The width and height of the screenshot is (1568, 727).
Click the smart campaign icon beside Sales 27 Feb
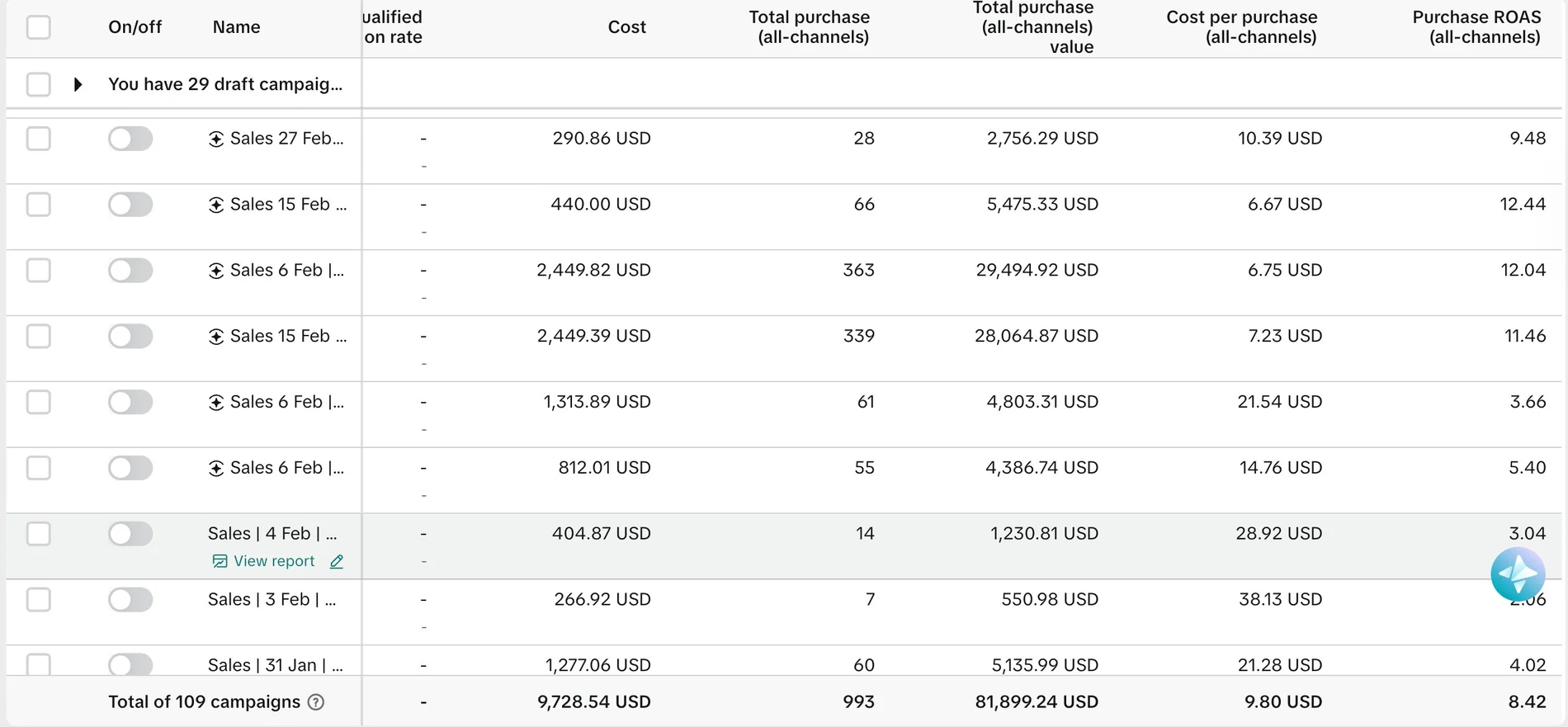pos(216,139)
